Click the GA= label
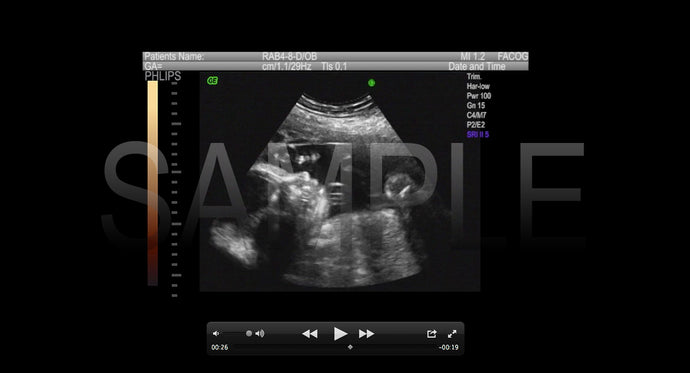The width and height of the screenshot is (690, 373). 153,66
